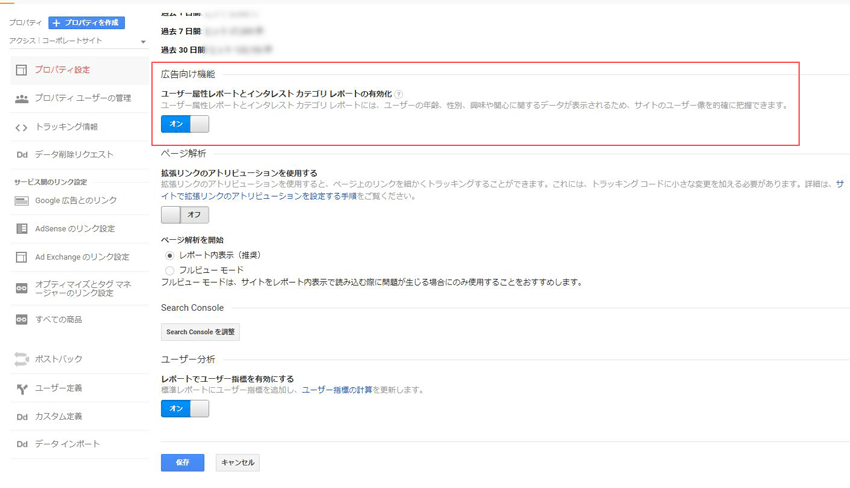Click the Dd icon beside データ インポート
Screen dimensions: 850x488
pos(22,444)
